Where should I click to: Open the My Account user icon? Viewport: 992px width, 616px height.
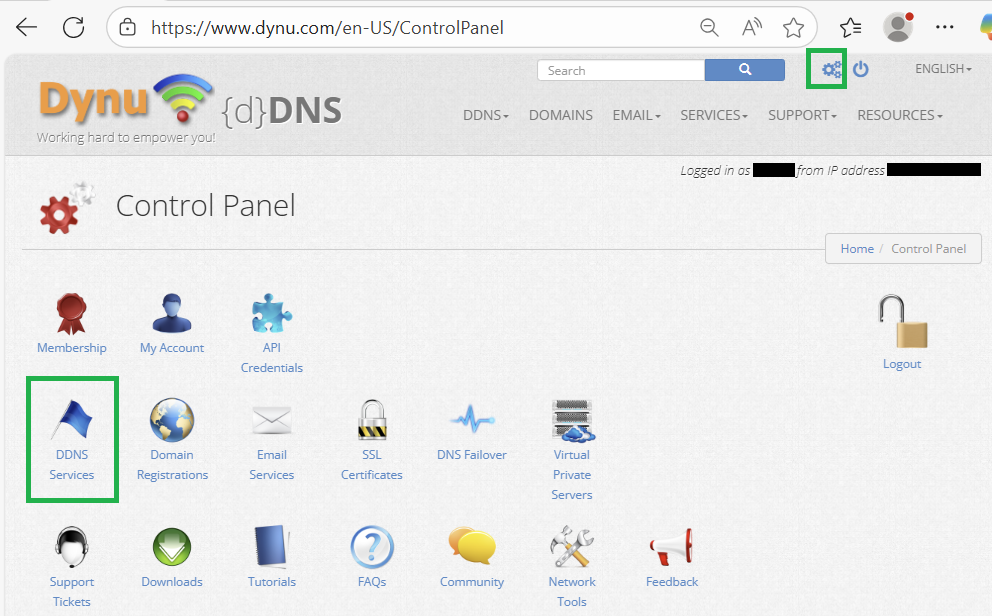click(171, 313)
